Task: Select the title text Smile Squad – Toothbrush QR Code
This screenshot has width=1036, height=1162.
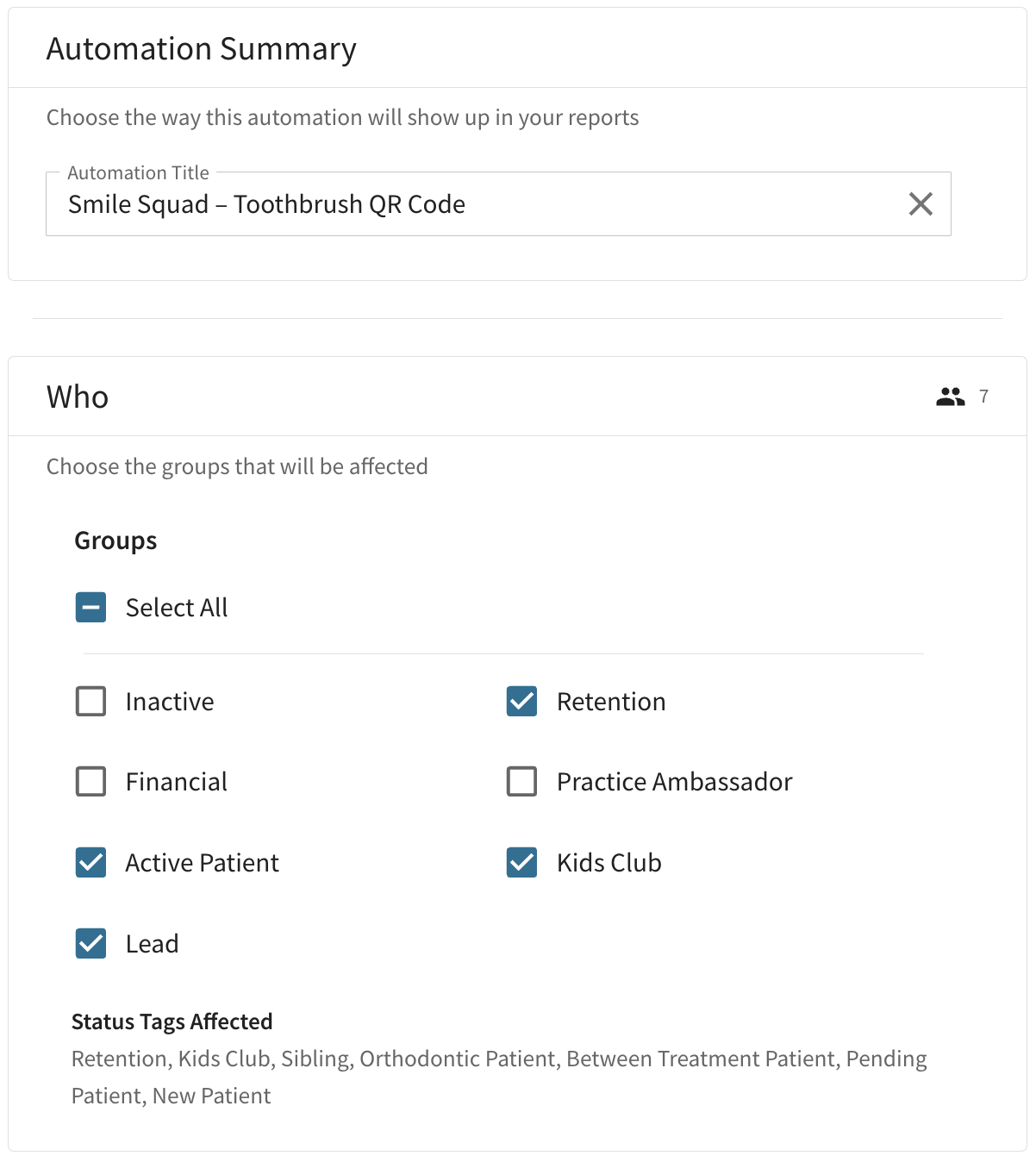Action: pyautogui.click(x=265, y=203)
